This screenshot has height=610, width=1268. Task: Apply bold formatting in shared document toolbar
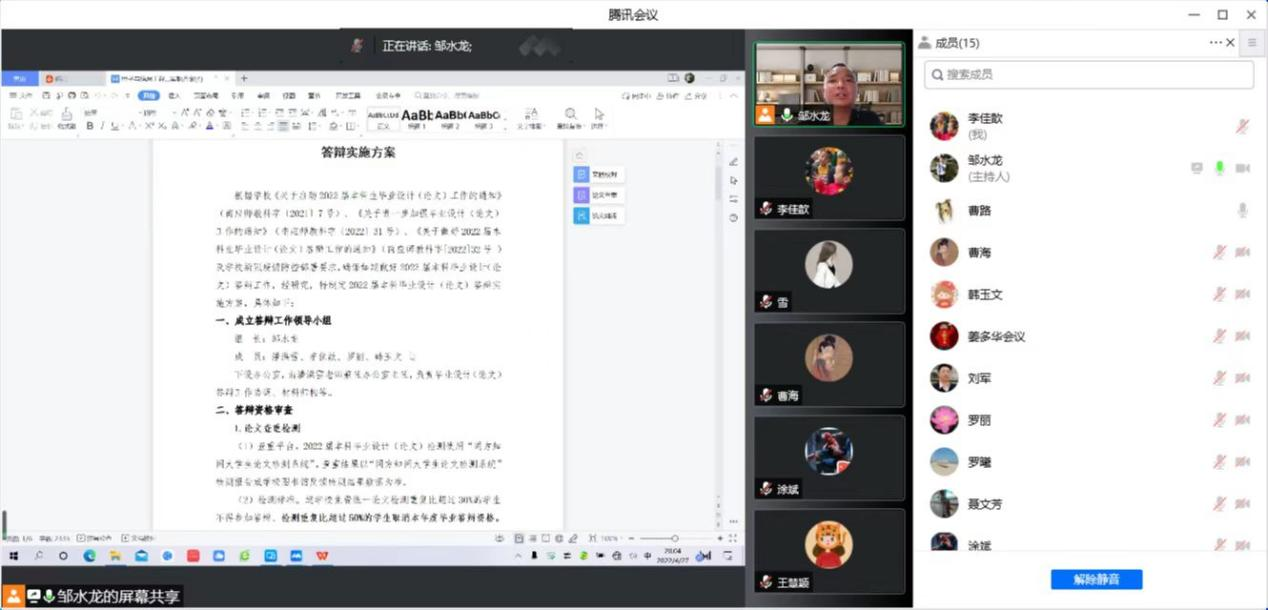click(90, 126)
